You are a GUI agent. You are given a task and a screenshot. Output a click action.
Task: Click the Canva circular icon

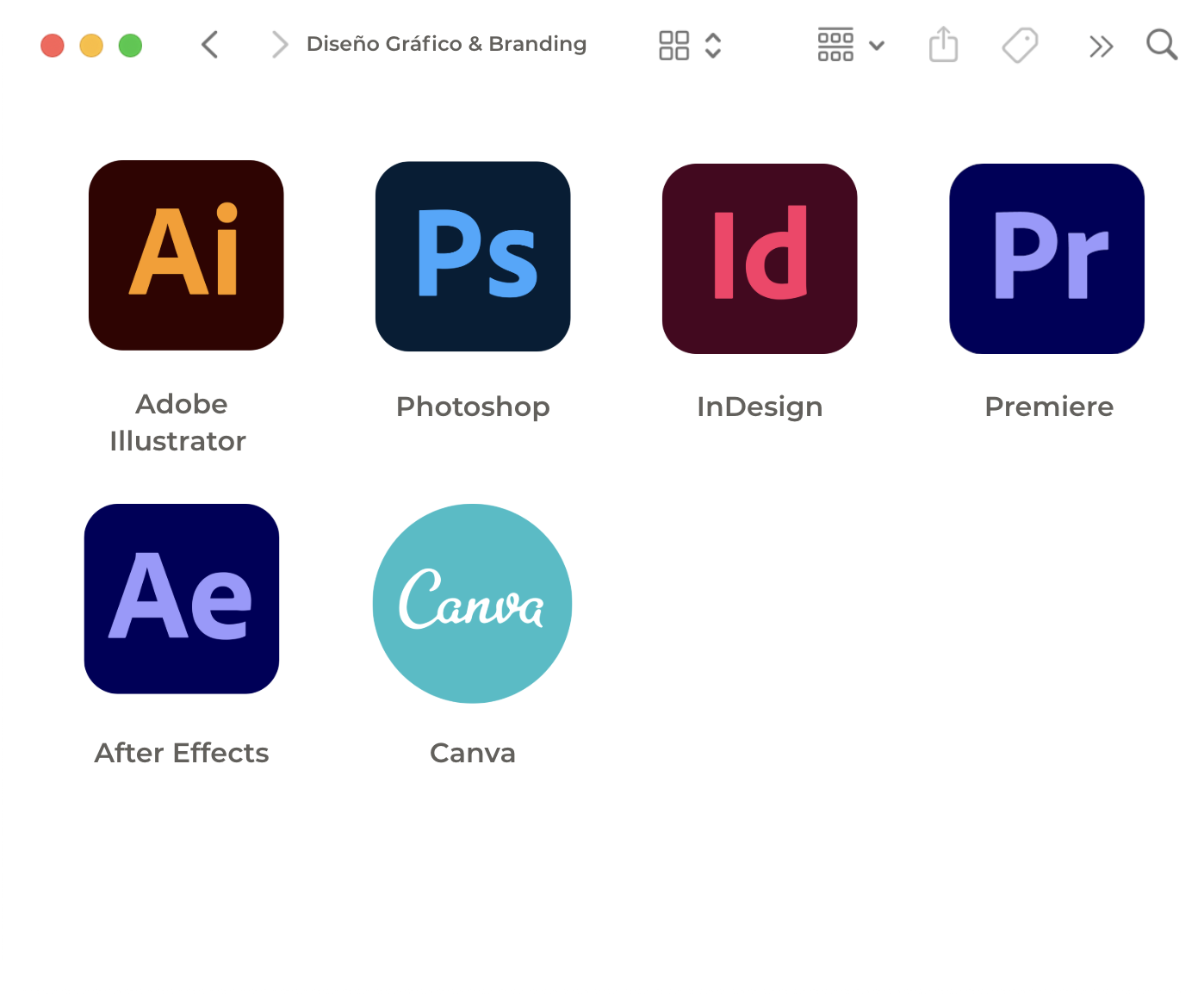[x=472, y=603]
